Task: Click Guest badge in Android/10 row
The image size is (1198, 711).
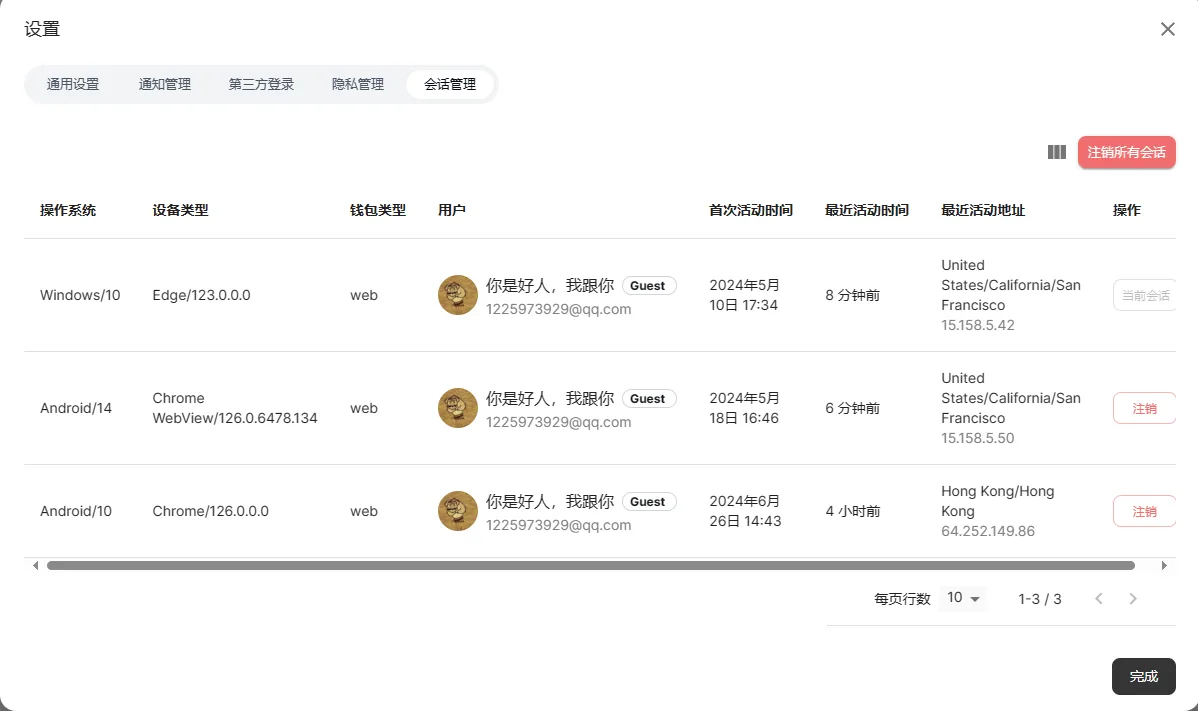Action: [x=648, y=502]
